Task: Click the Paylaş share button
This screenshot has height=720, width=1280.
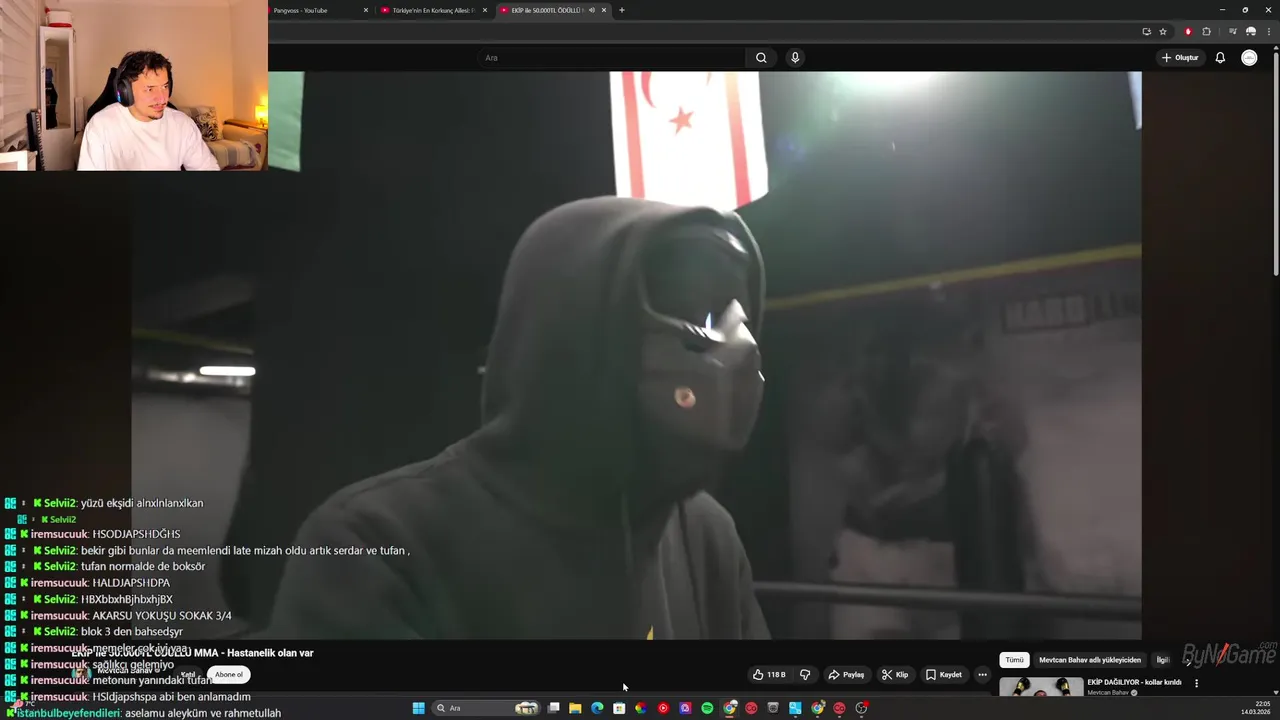Action: [x=846, y=675]
